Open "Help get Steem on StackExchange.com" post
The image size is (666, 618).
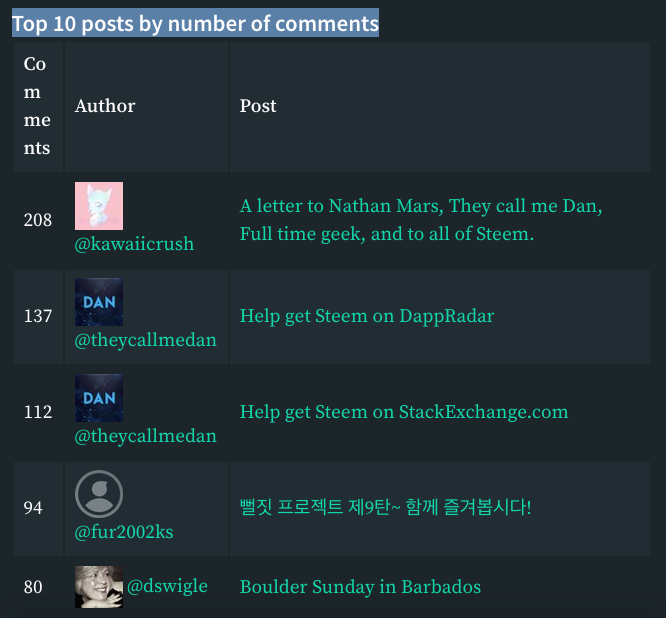[404, 412]
